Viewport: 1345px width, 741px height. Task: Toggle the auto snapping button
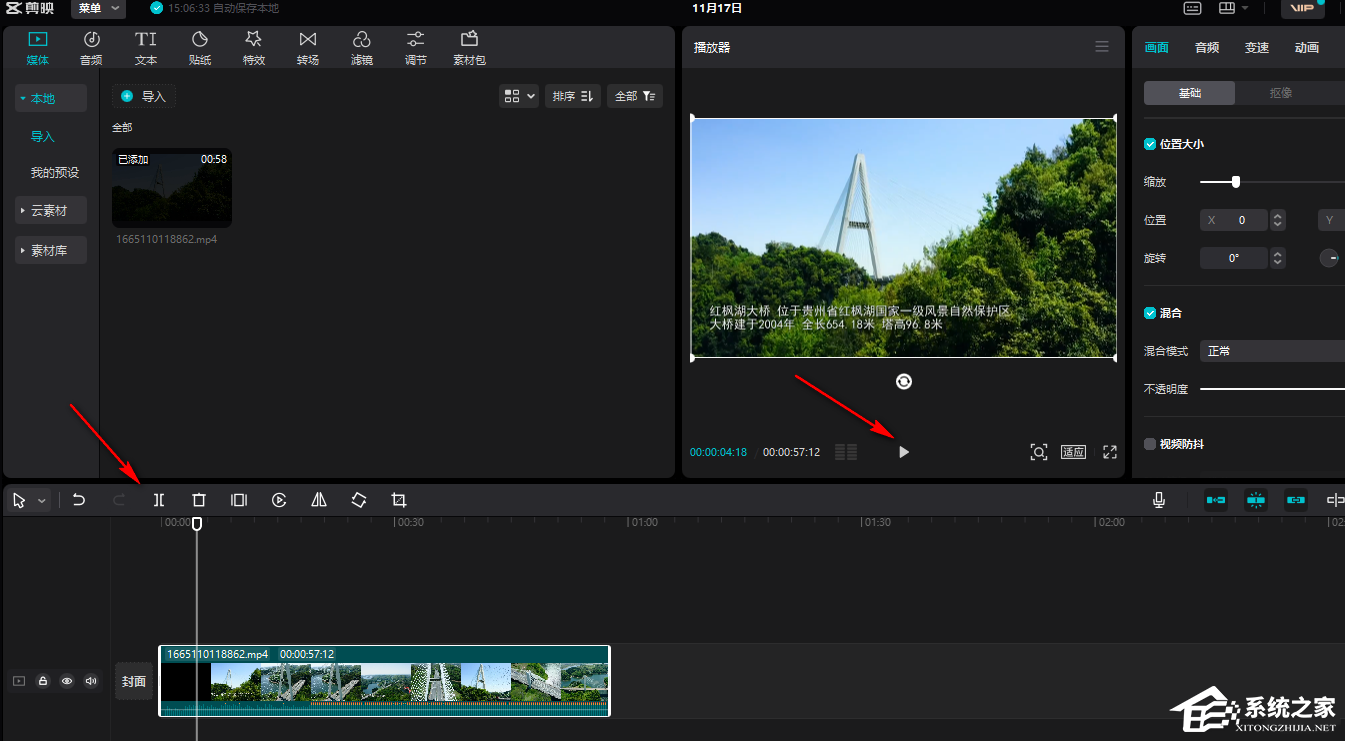[x=1256, y=500]
